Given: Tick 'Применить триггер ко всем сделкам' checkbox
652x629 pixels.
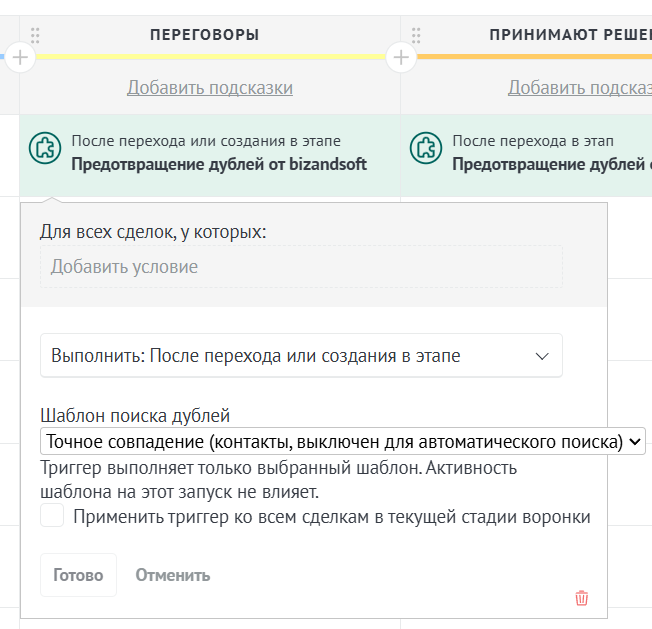Looking at the screenshot, I should click(x=52, y=515).
